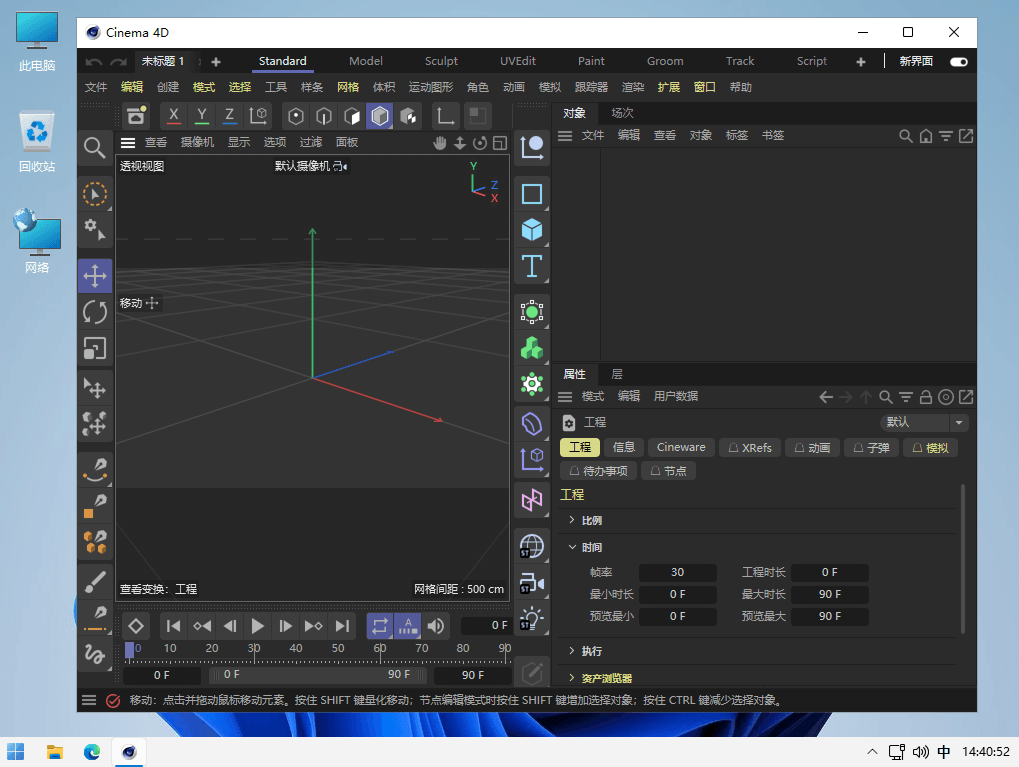The height and width of the screenshot is (767, 1019).
Task: Click the brush paint tool icon
Action: (x=95, y=582)
